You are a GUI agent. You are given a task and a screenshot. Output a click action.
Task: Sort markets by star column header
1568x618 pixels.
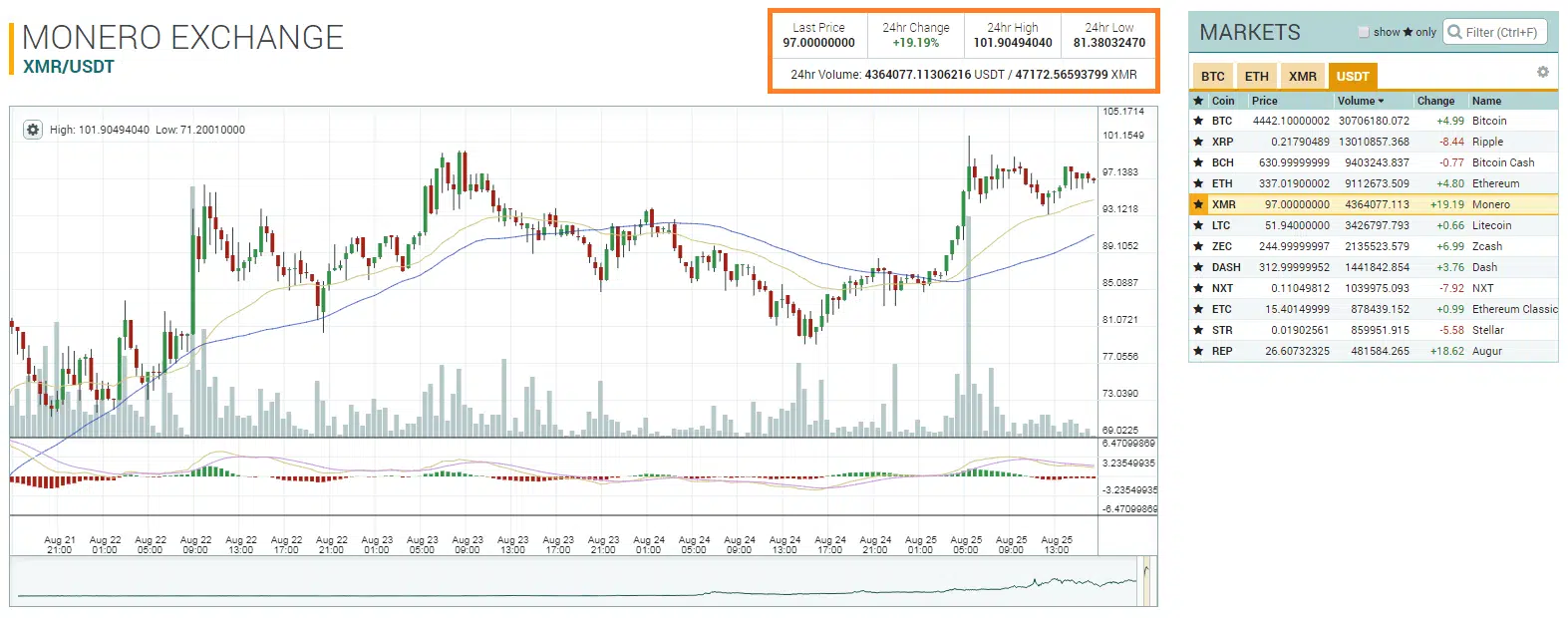(x=1198, y=101)
